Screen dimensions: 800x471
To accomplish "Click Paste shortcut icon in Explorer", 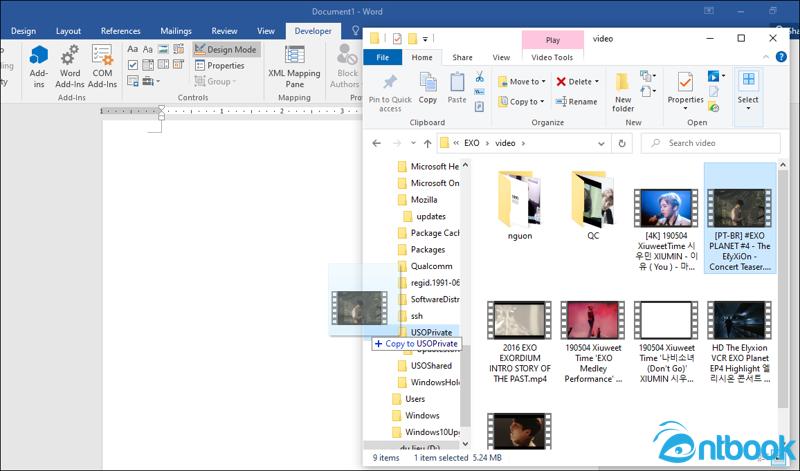I will tap(480, 107).
